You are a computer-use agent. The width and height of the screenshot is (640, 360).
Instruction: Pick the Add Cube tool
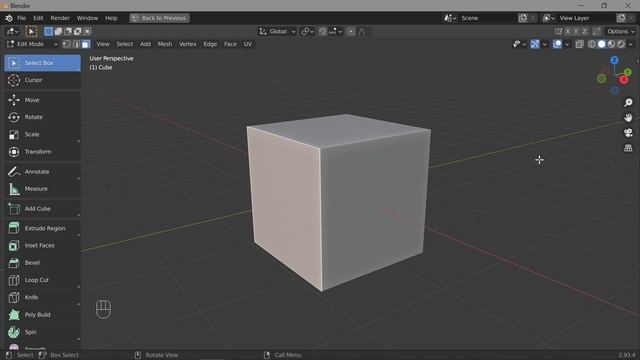coord(42,209)
